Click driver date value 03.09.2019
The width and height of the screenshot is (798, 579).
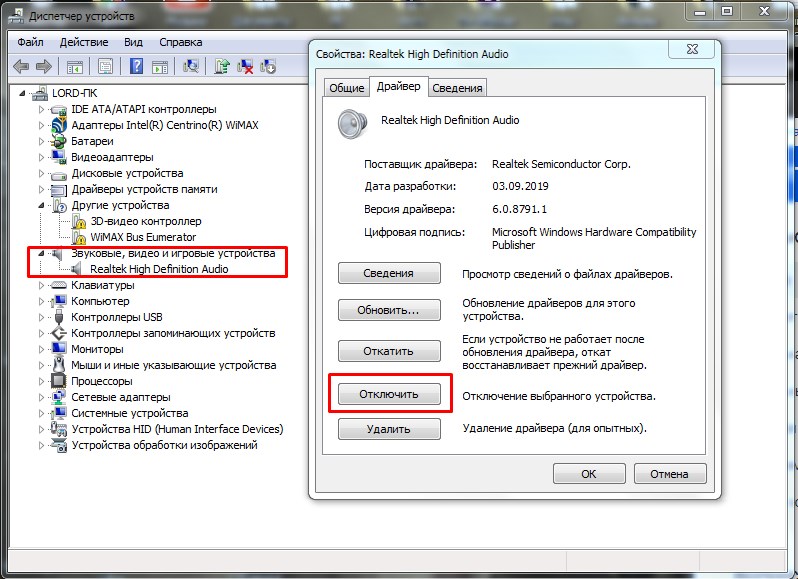[520, 186]
